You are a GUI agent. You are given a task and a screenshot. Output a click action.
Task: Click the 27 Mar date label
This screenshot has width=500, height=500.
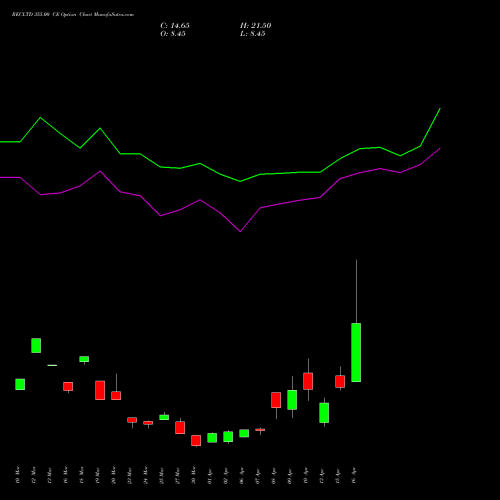[178, 475]
